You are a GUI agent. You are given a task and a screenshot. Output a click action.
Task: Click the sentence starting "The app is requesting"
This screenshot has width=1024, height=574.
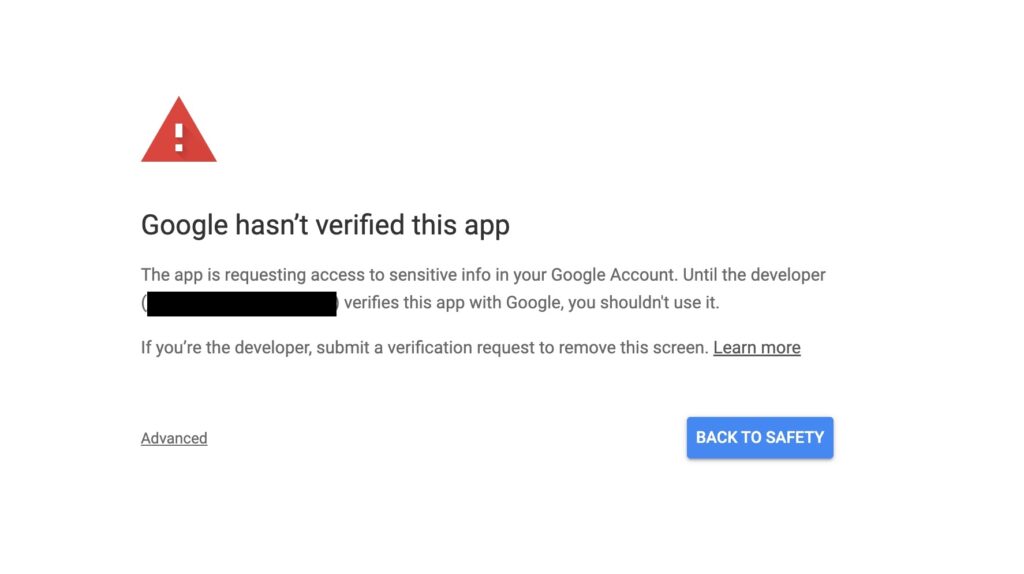click(409, 275)
